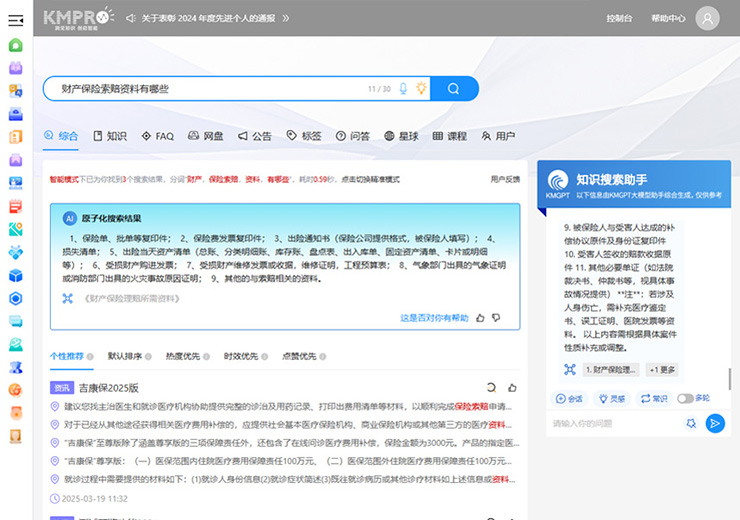Open the user avatar in the header
Screen dimensions: 740x520
coord(707,18)
